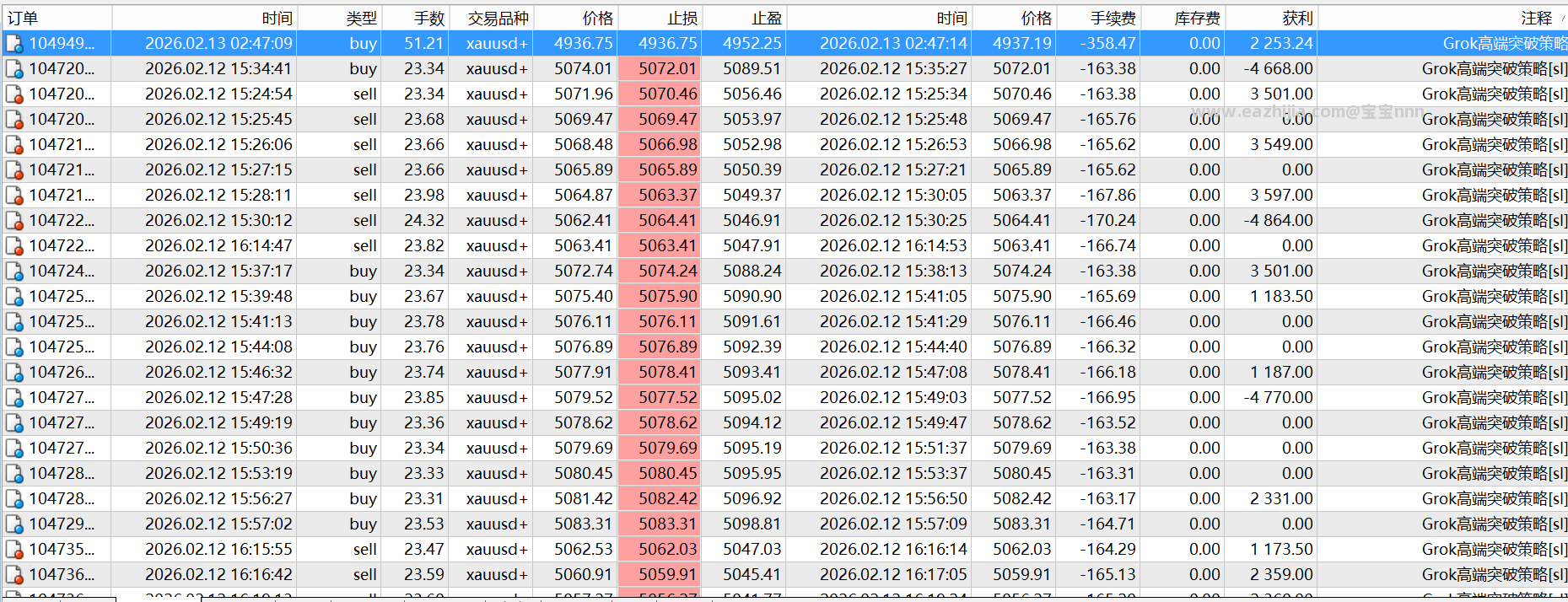The width and height of the screenshot is (1568, 602).
Task: Sort by the 交易品种 column header
Action: click(491, 18)
